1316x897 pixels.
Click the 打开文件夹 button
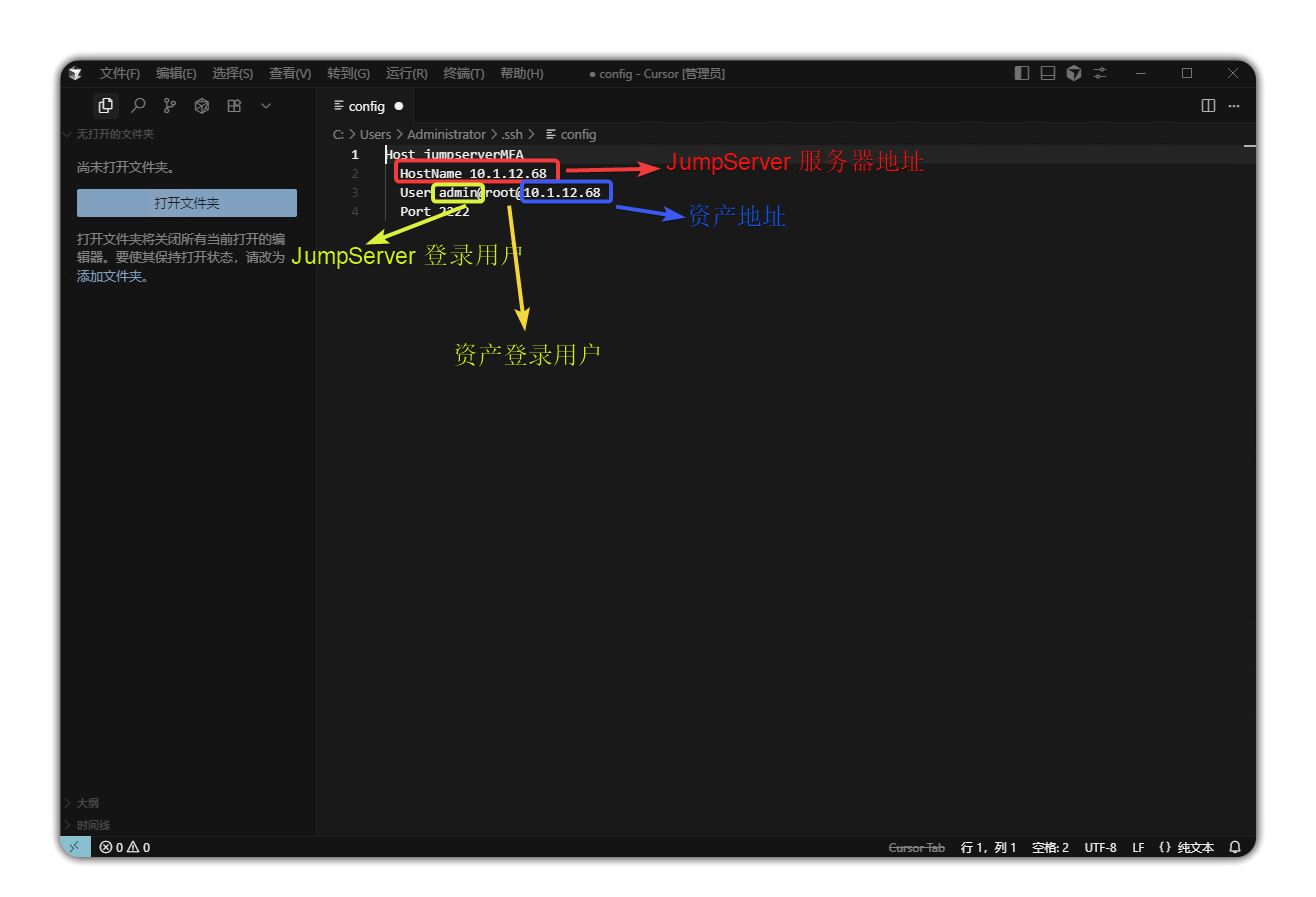[187, 203]
